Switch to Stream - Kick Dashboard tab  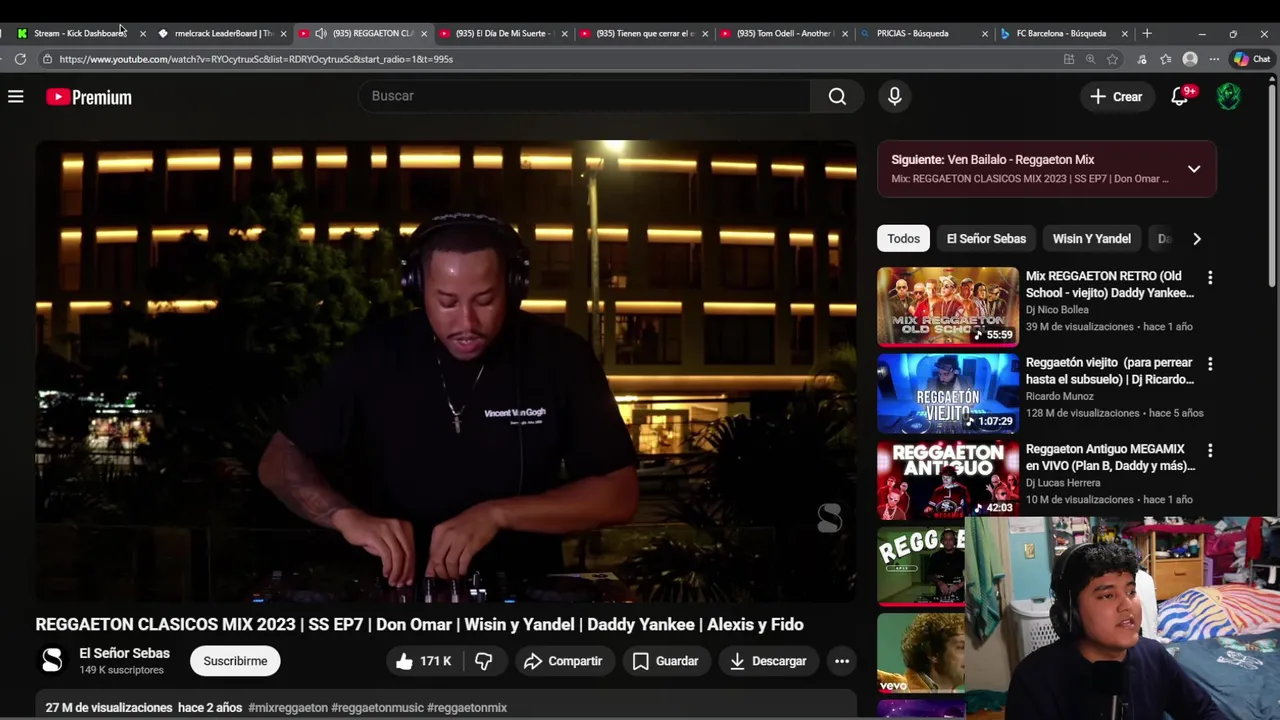[x=80, y=33]
